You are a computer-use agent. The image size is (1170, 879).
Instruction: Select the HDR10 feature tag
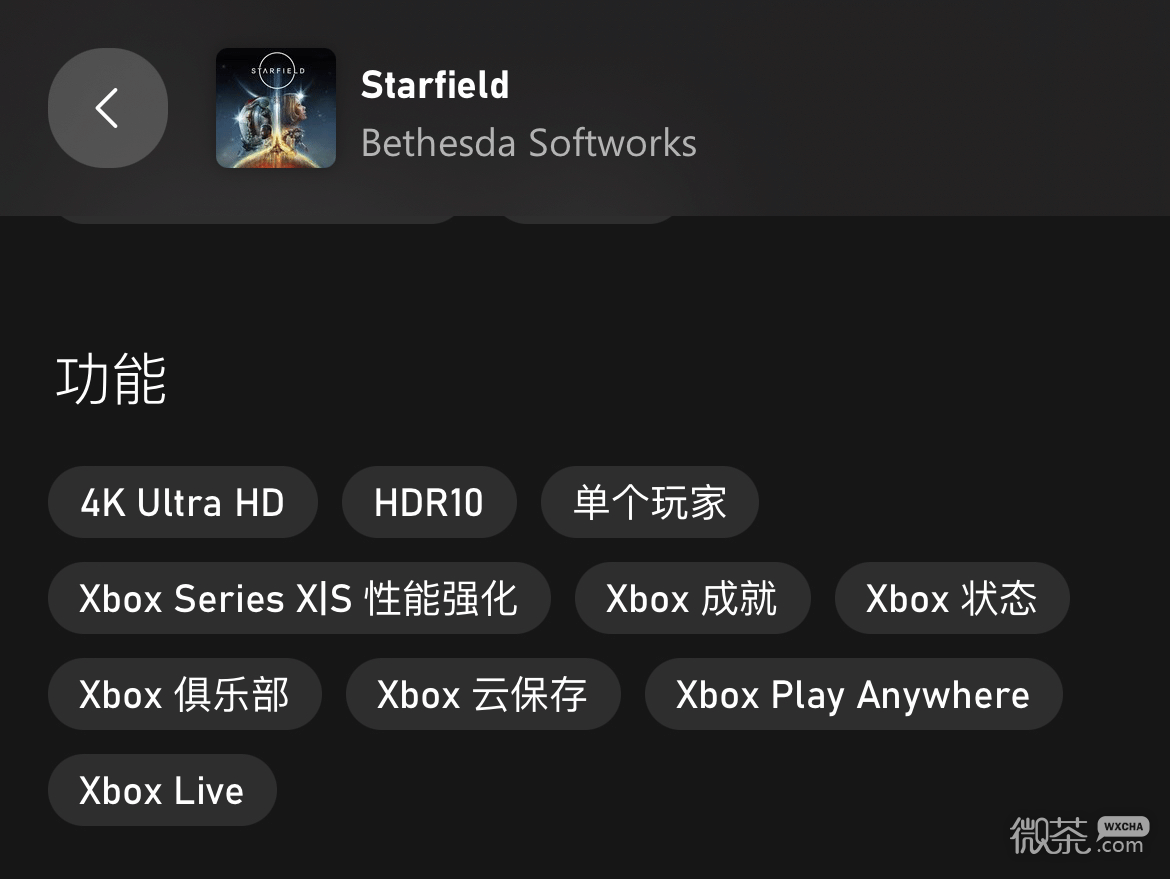pos(429,502)
